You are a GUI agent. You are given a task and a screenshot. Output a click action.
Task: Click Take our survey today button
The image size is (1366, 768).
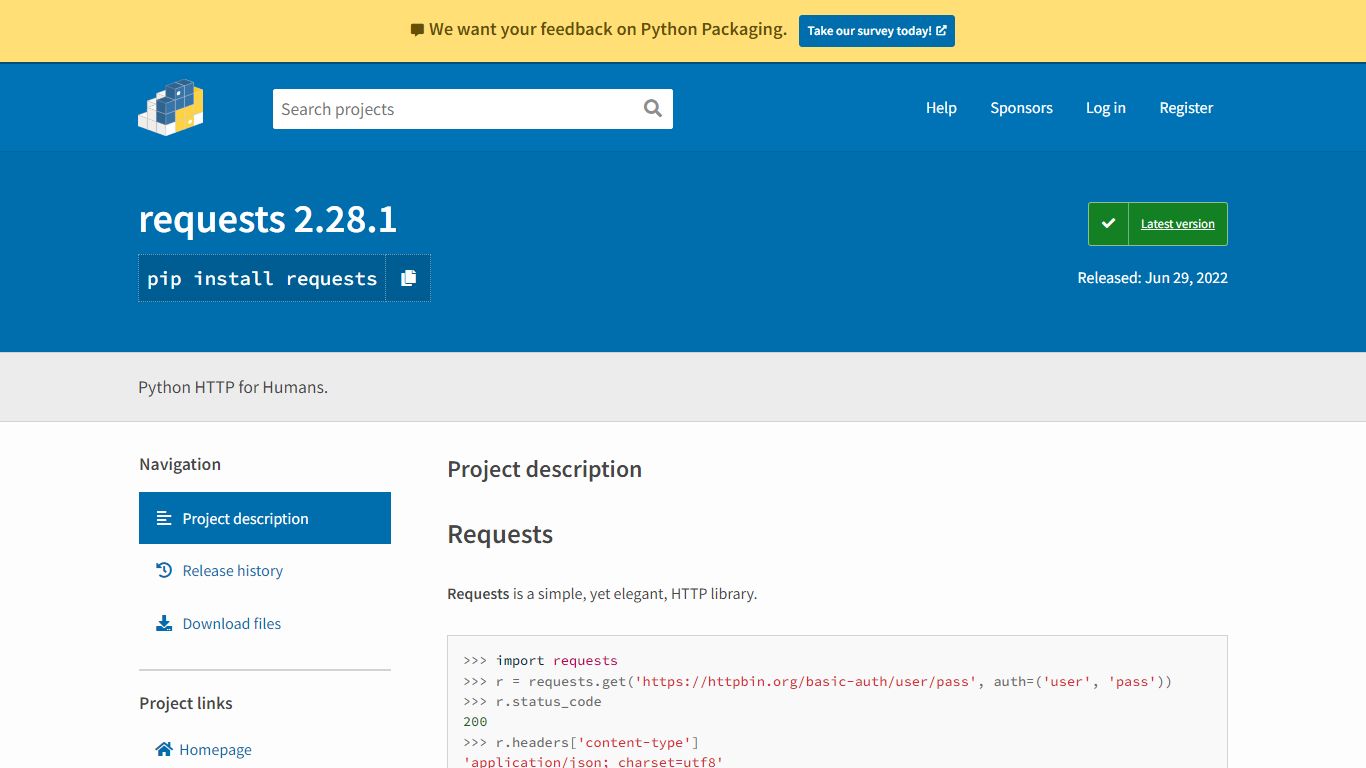pyautogui.click(x=877, y=31)
